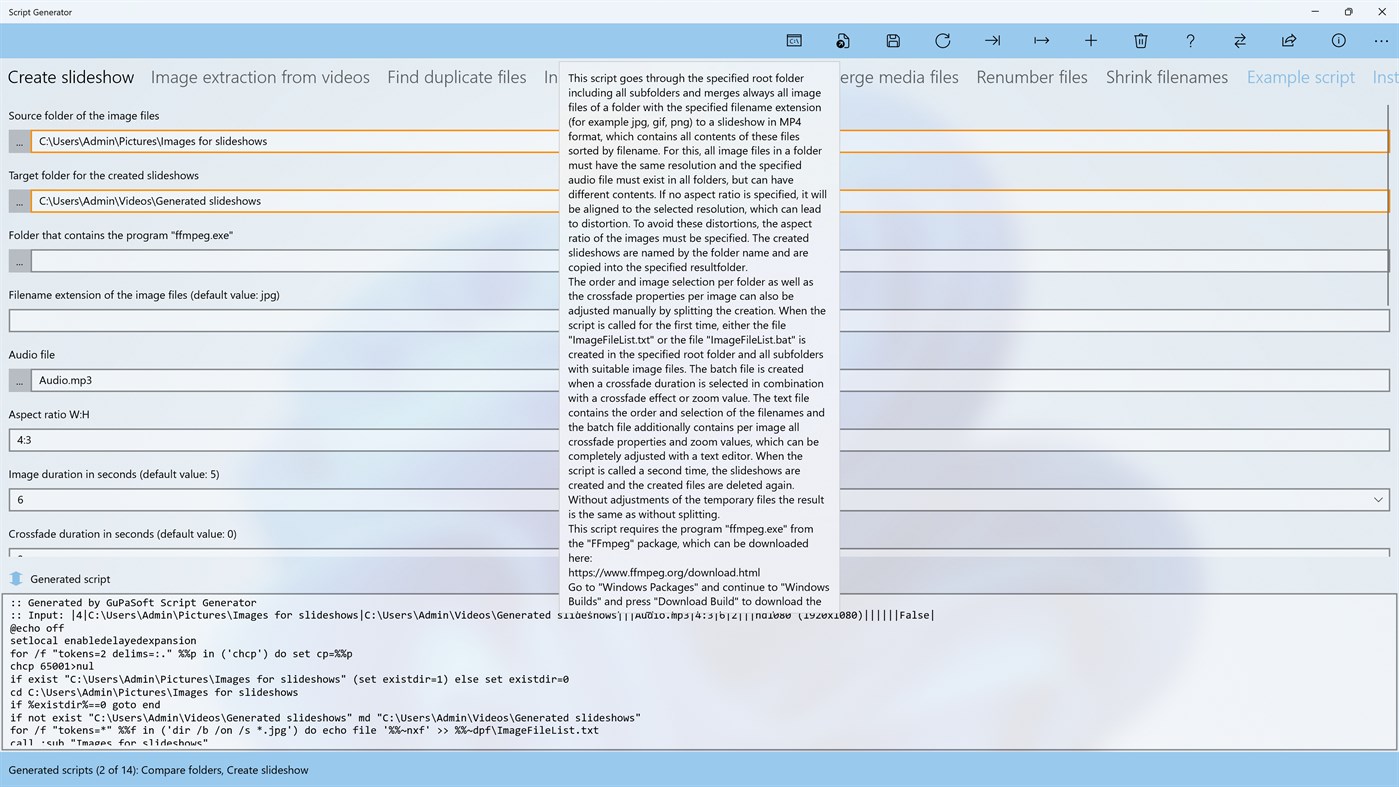Viewport: 1399px width, 787px height.
Task: Open info with the circled i icon
Action: click(x=1338, y=41)
